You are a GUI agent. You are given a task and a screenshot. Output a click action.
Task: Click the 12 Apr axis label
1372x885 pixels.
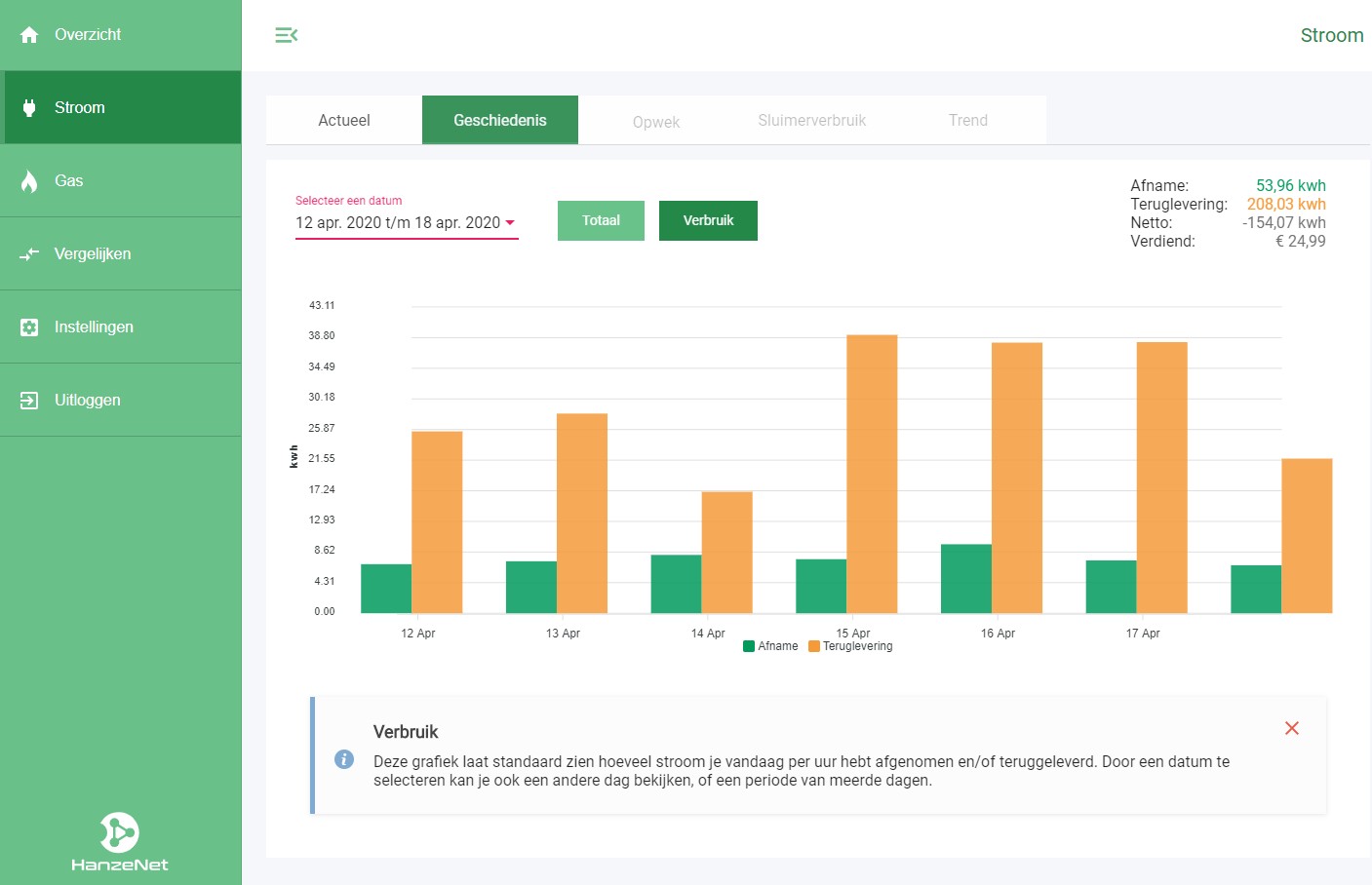(x=418, y=634)
